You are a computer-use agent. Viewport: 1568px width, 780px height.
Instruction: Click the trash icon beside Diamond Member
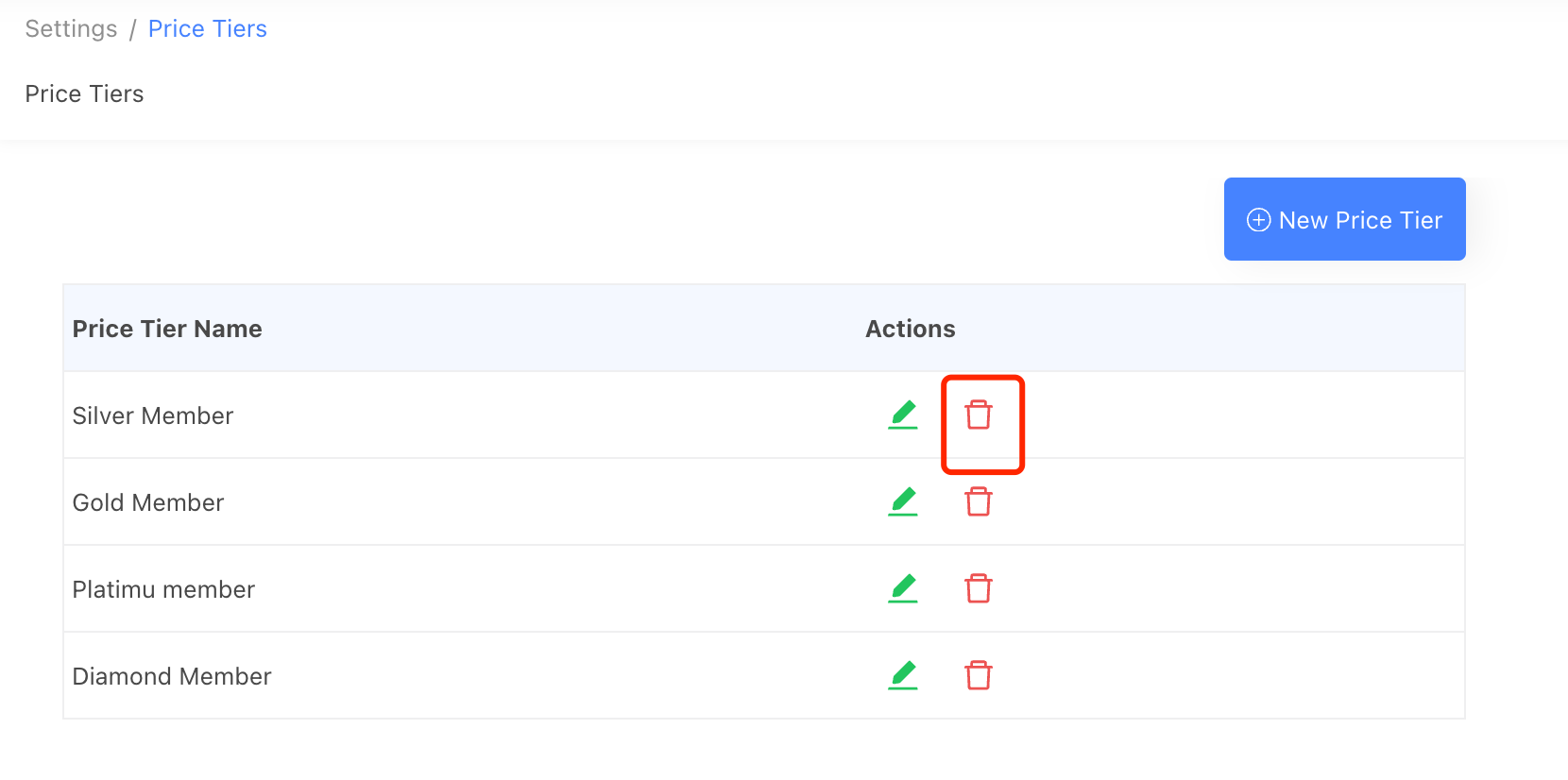click(979, 675)
